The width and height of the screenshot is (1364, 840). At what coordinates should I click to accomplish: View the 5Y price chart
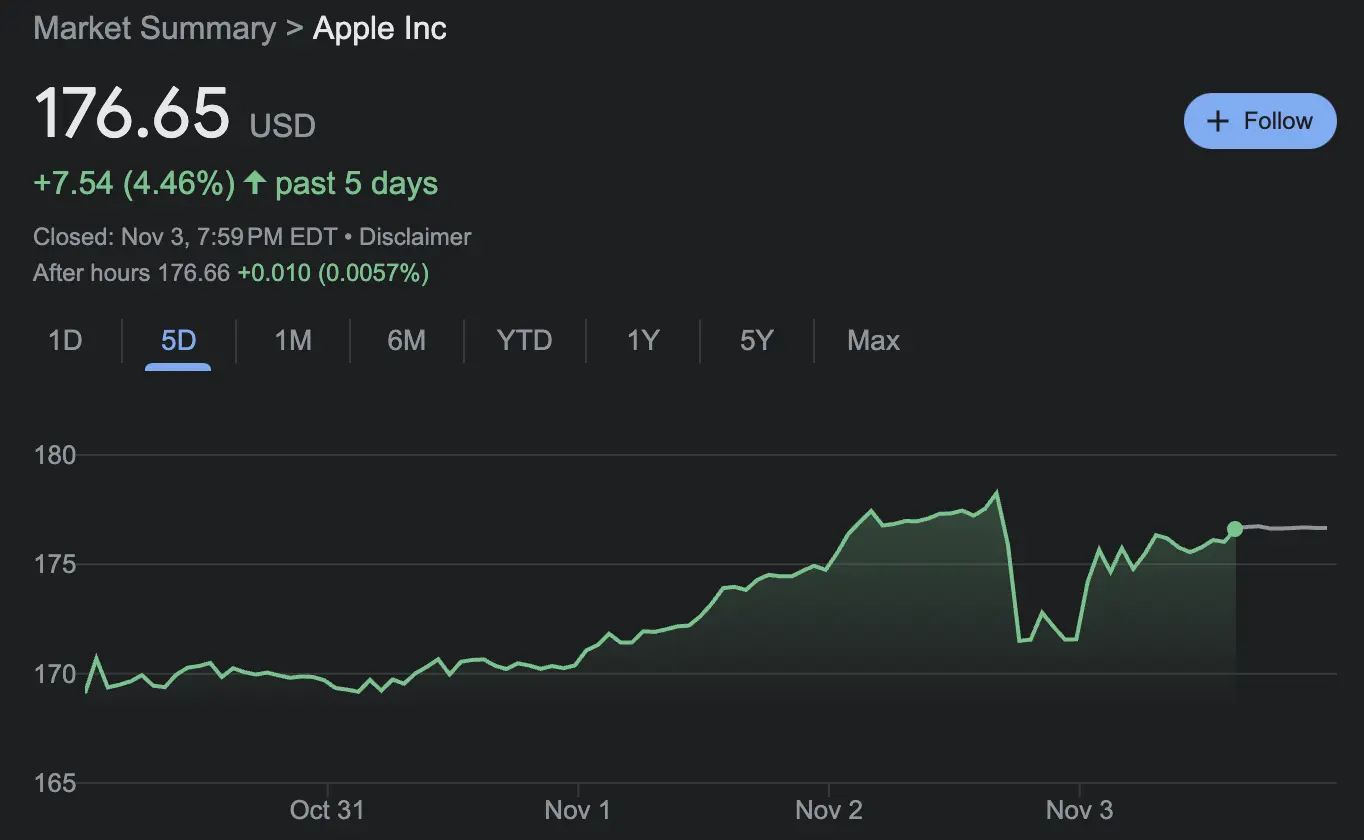click(x=756, y=341)
